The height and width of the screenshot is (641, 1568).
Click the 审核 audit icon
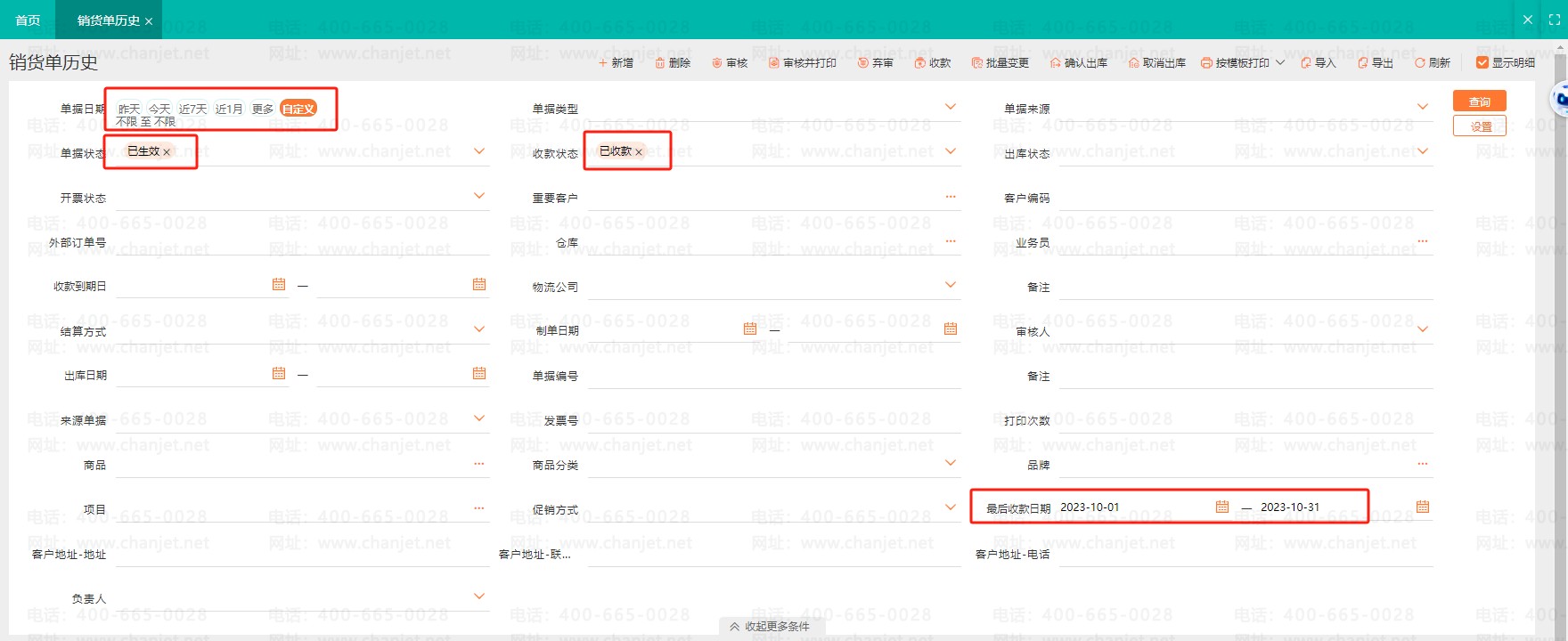[717, 63]
